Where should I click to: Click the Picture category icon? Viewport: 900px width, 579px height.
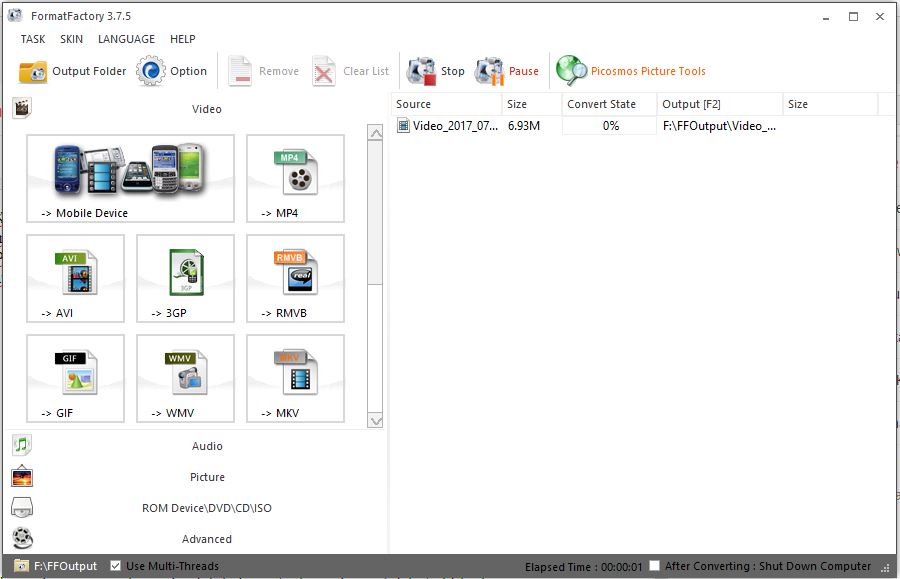22,476
